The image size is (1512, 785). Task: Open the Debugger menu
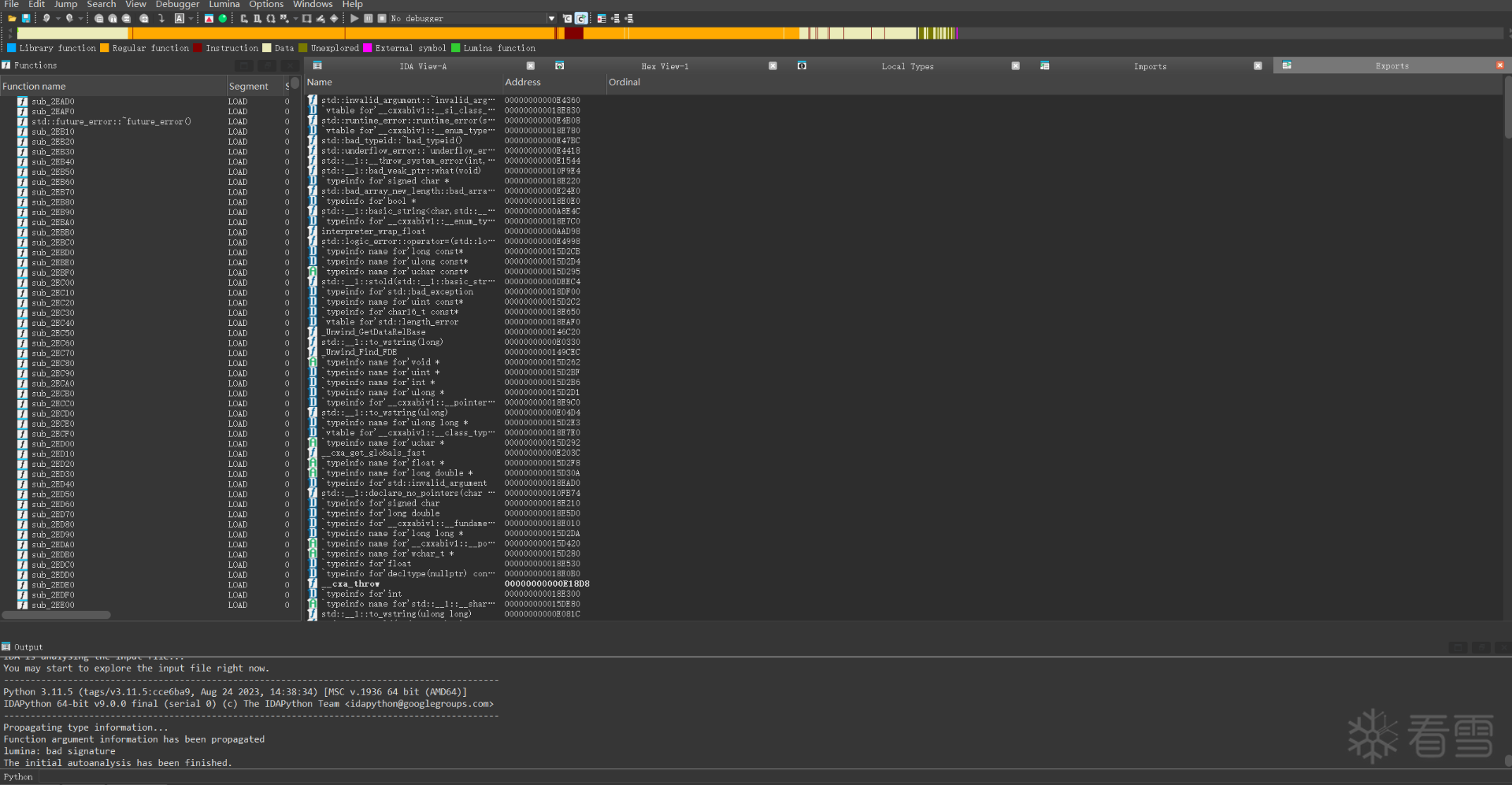click(x=177, y=5)
